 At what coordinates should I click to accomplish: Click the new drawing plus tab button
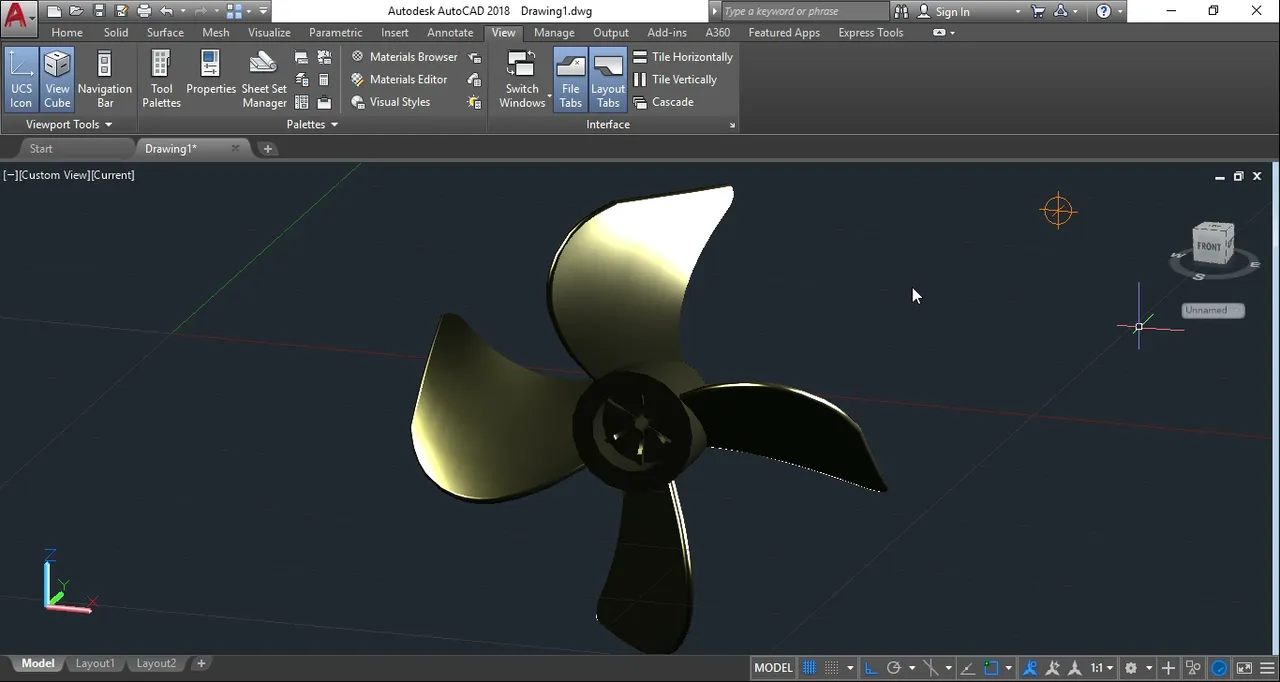[x=268, y=148]
